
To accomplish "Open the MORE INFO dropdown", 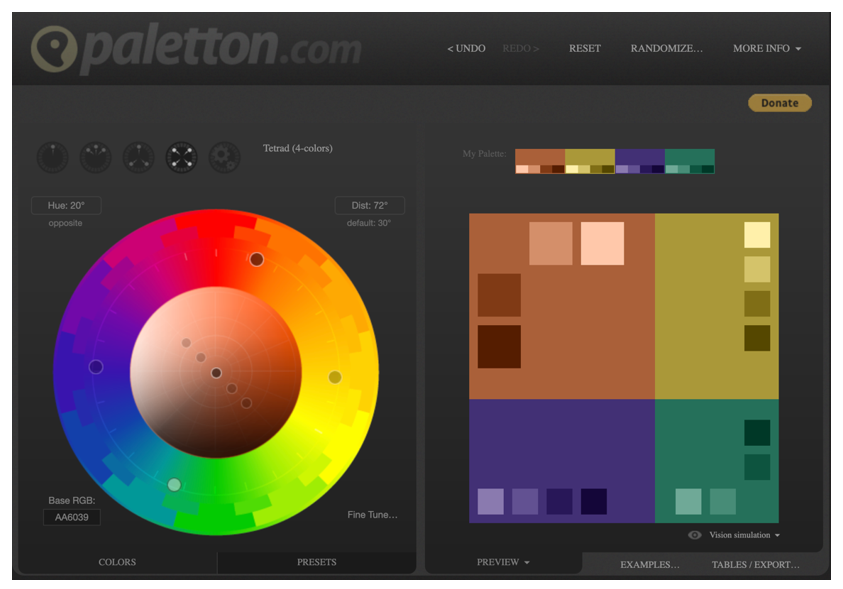I will [765, 48].
